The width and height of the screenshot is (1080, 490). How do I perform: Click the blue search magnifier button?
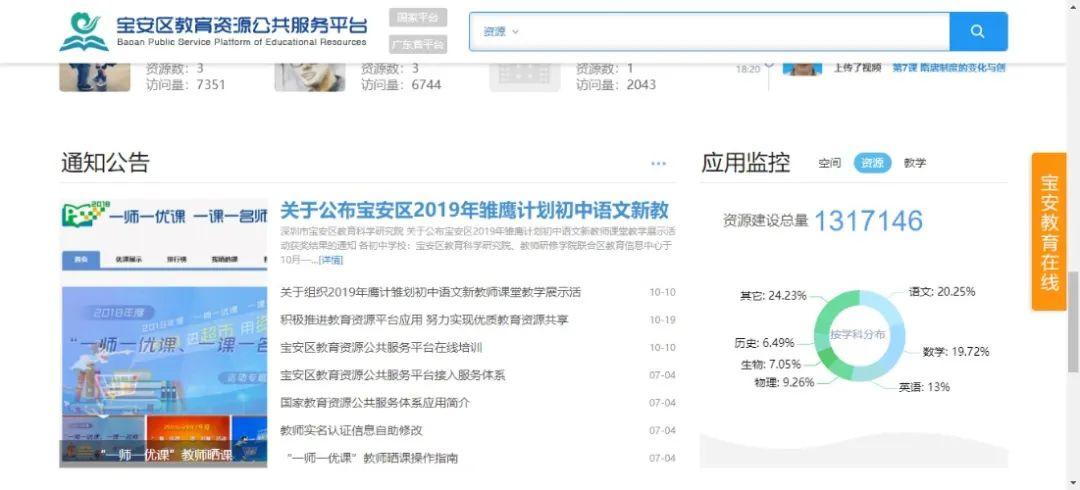coord(978,32)
